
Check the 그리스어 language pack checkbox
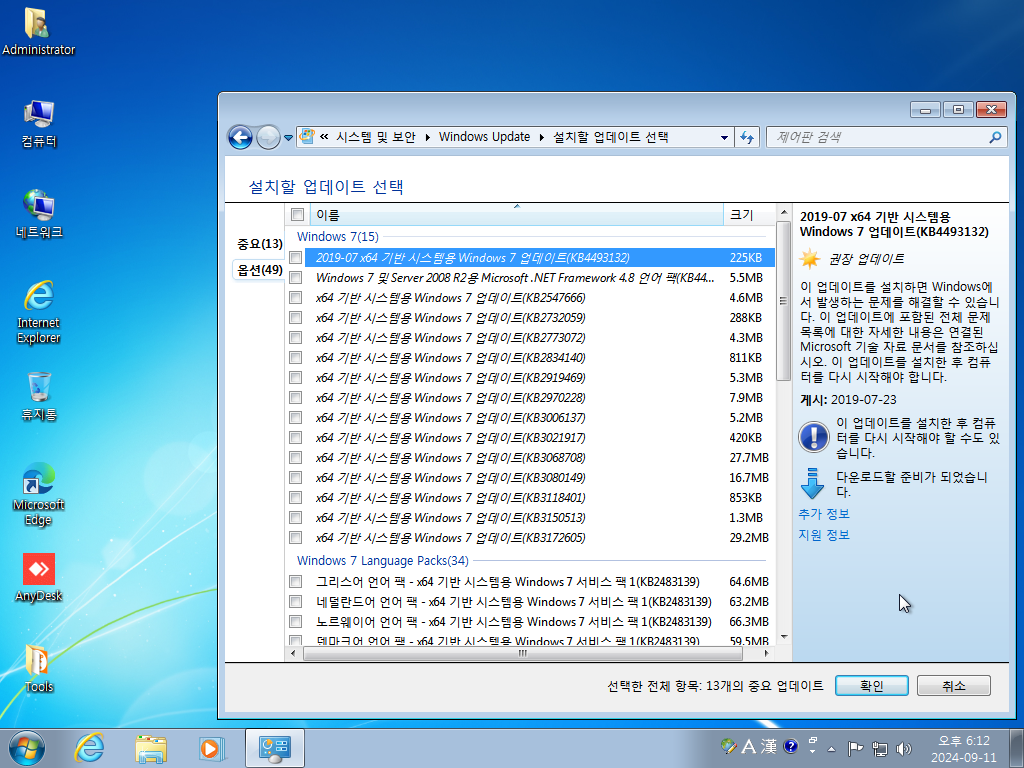tap(295, 581)
